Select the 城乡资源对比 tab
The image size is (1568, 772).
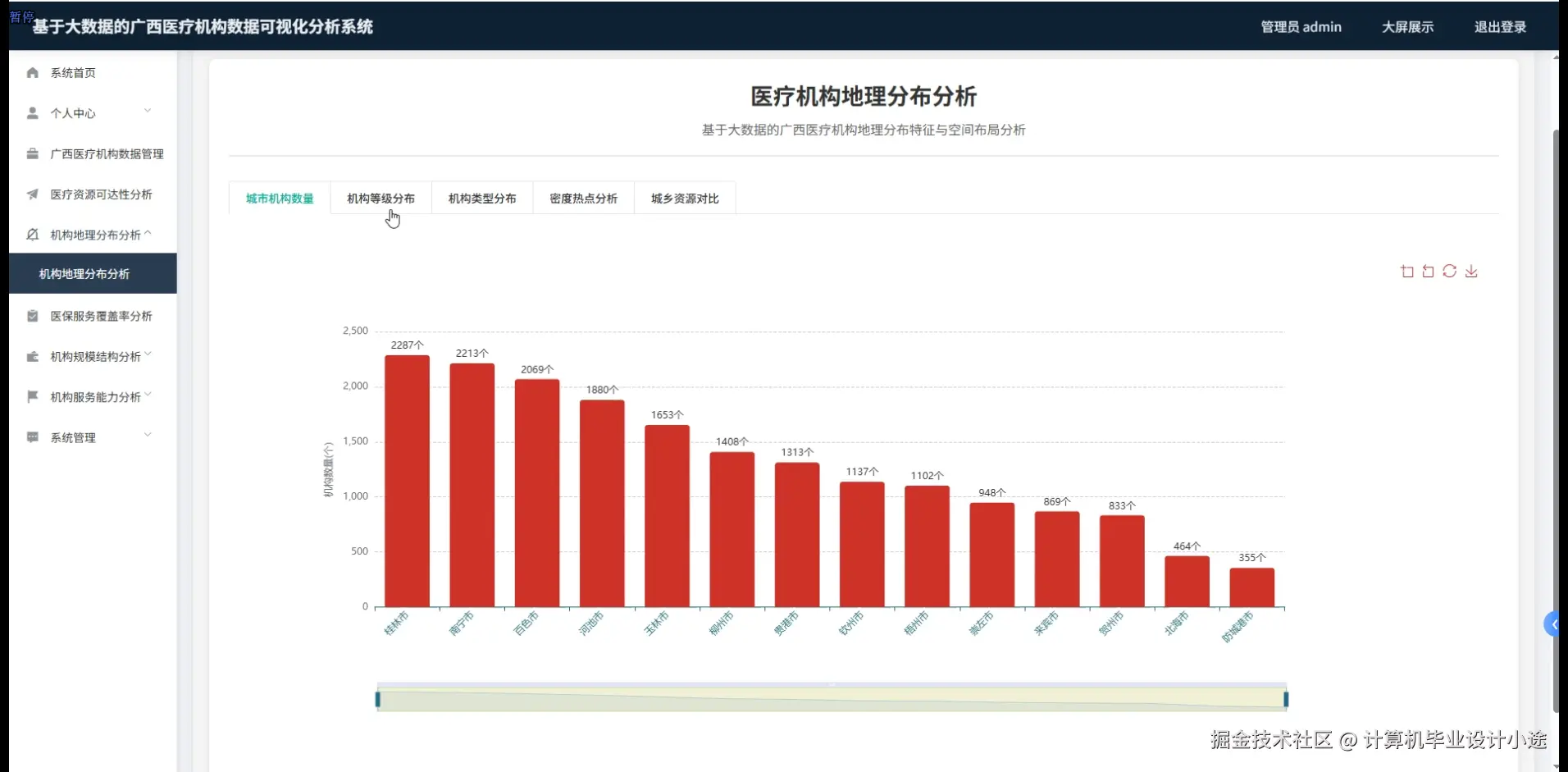pyautogui.click(x=684, y=198)
